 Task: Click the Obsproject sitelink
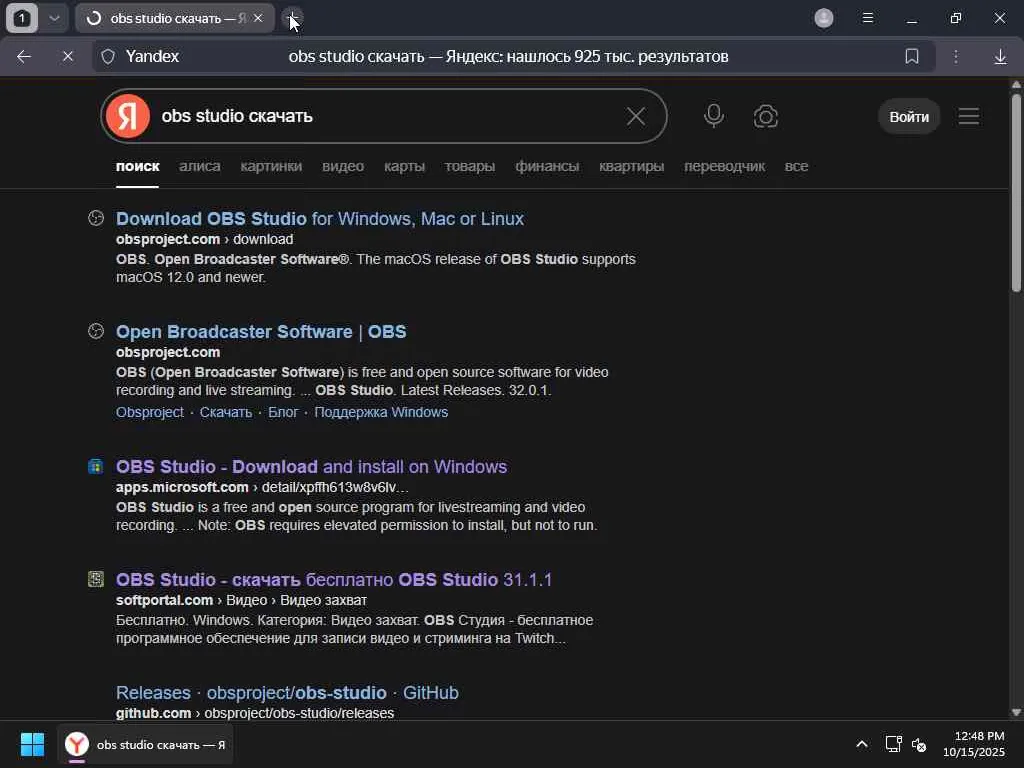[150, 412]
